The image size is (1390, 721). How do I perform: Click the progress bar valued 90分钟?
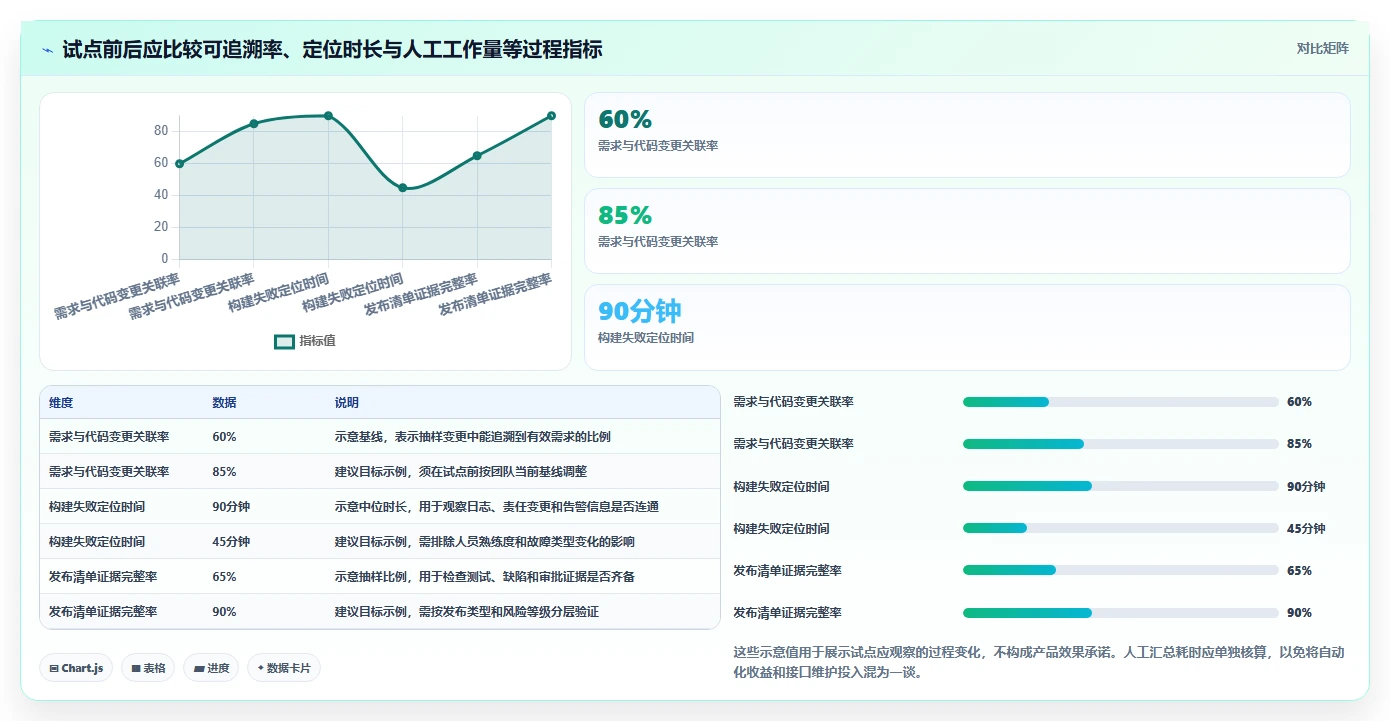click(1120, 486)
